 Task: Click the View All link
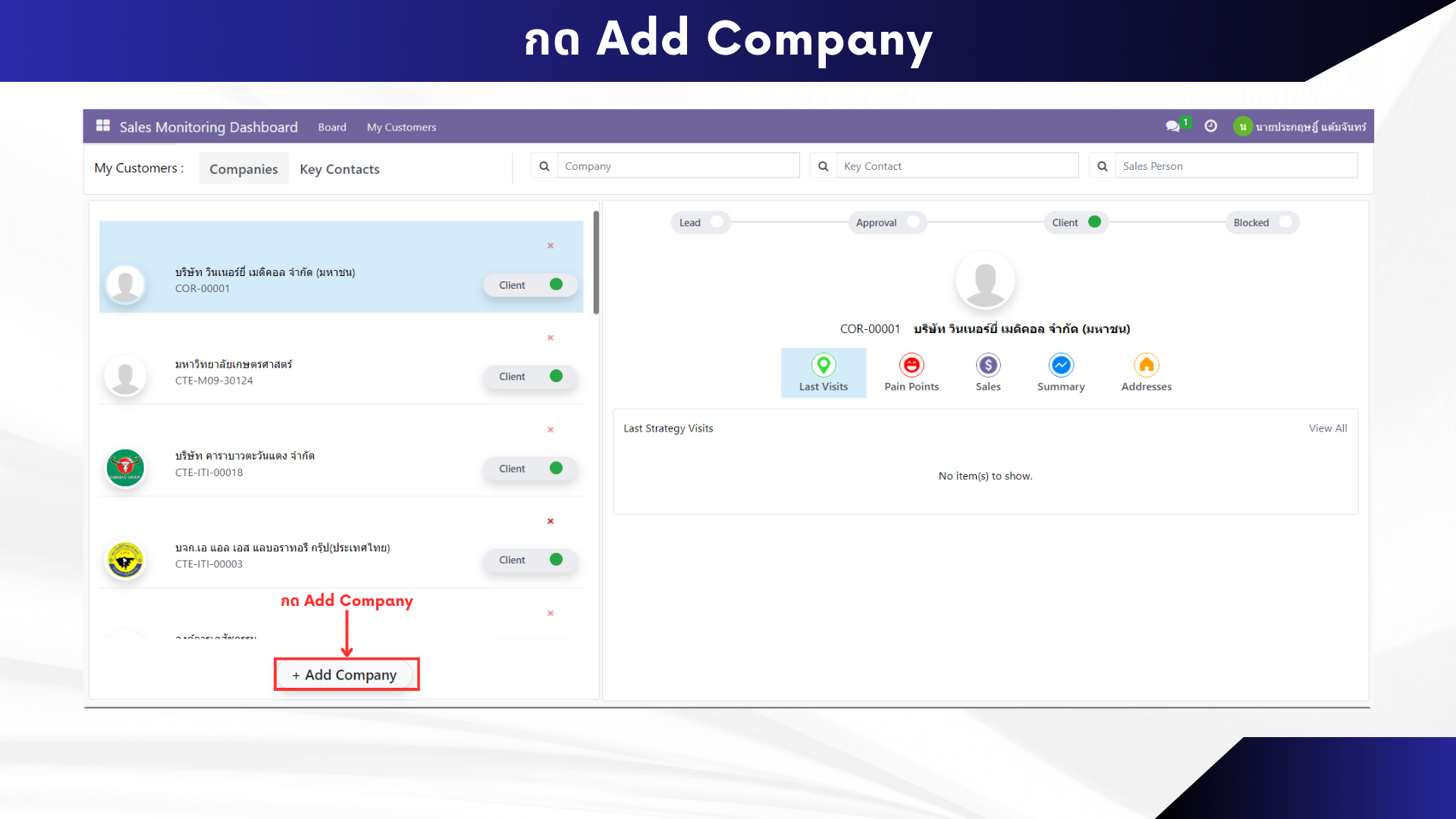point(1327,428)
